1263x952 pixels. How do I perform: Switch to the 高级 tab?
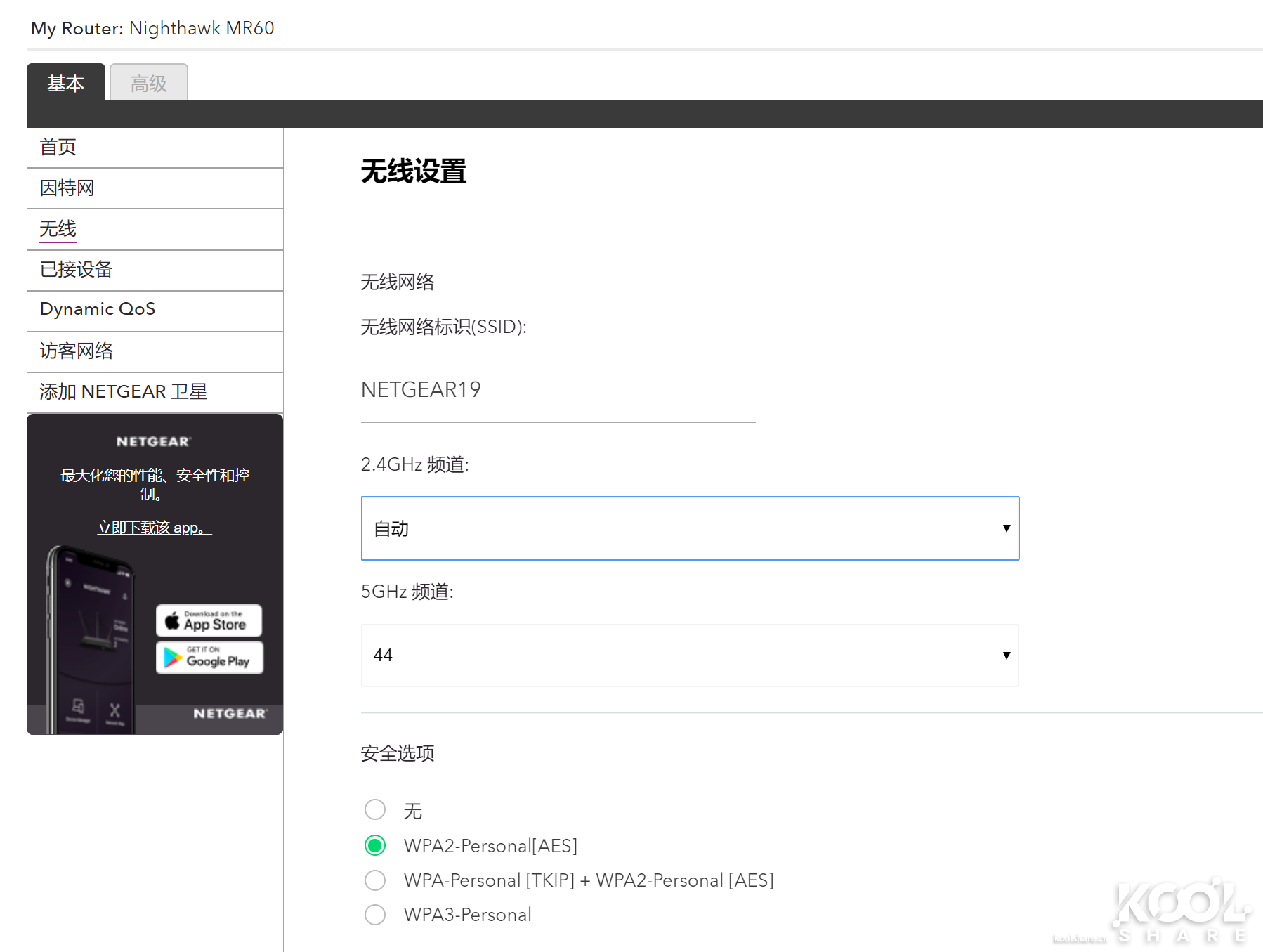click(x=149, y=83)
